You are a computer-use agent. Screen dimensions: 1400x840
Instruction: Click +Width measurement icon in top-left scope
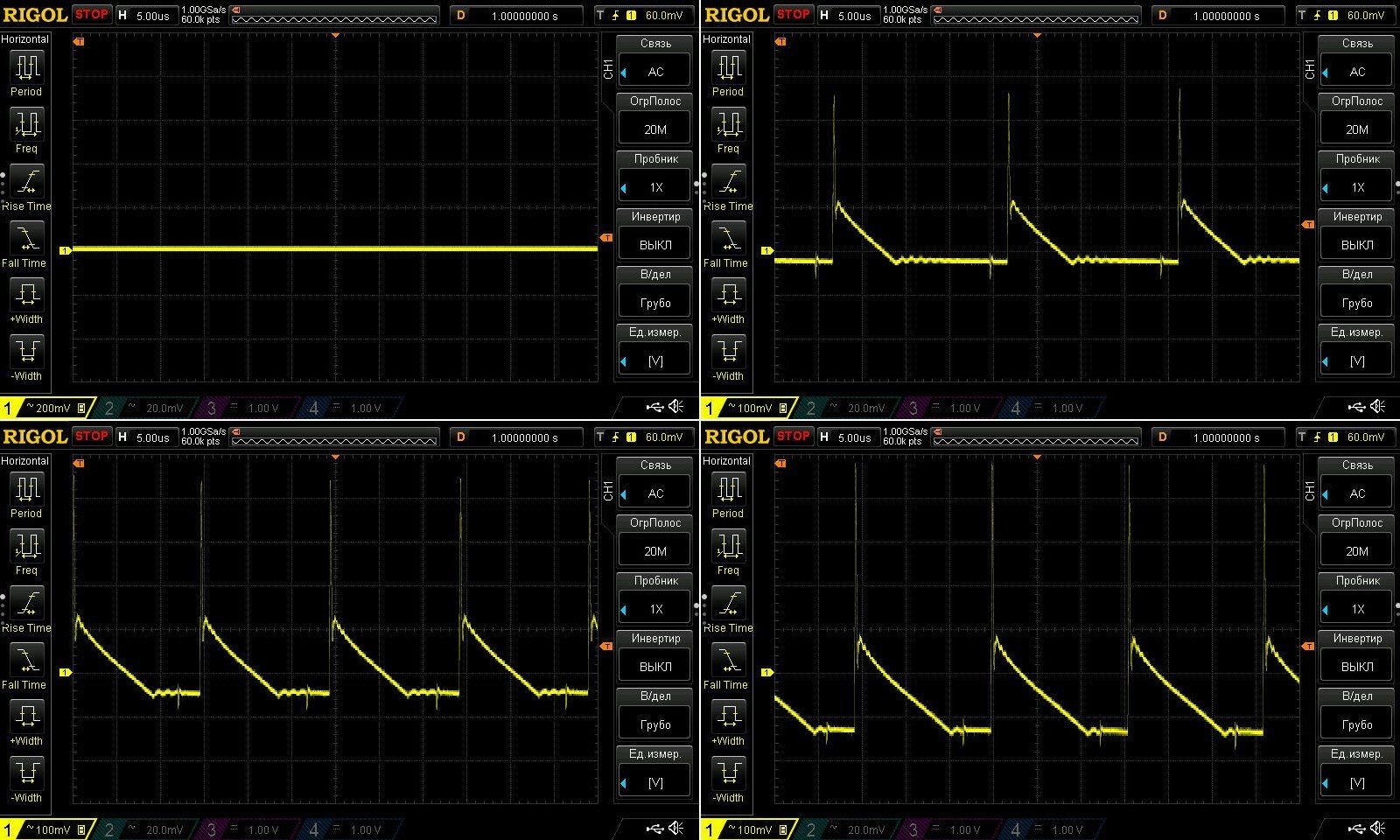pyautogui.click(x=26, y=295)
